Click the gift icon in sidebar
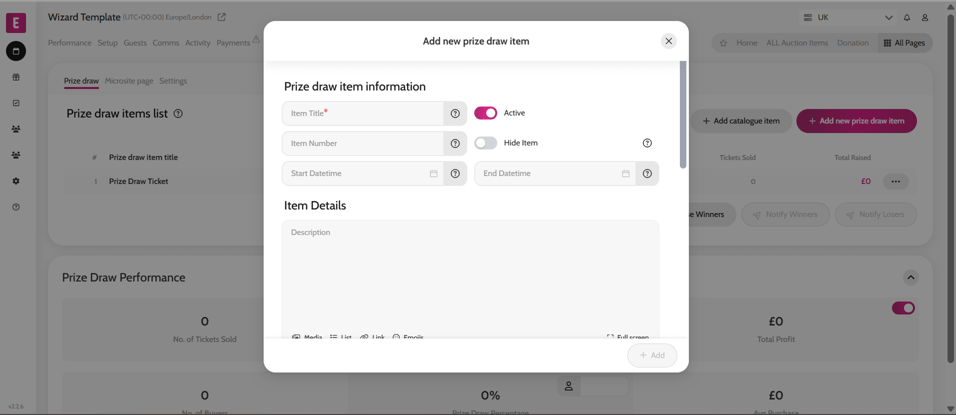Screen dimensions: 956x415 [16, 77]
